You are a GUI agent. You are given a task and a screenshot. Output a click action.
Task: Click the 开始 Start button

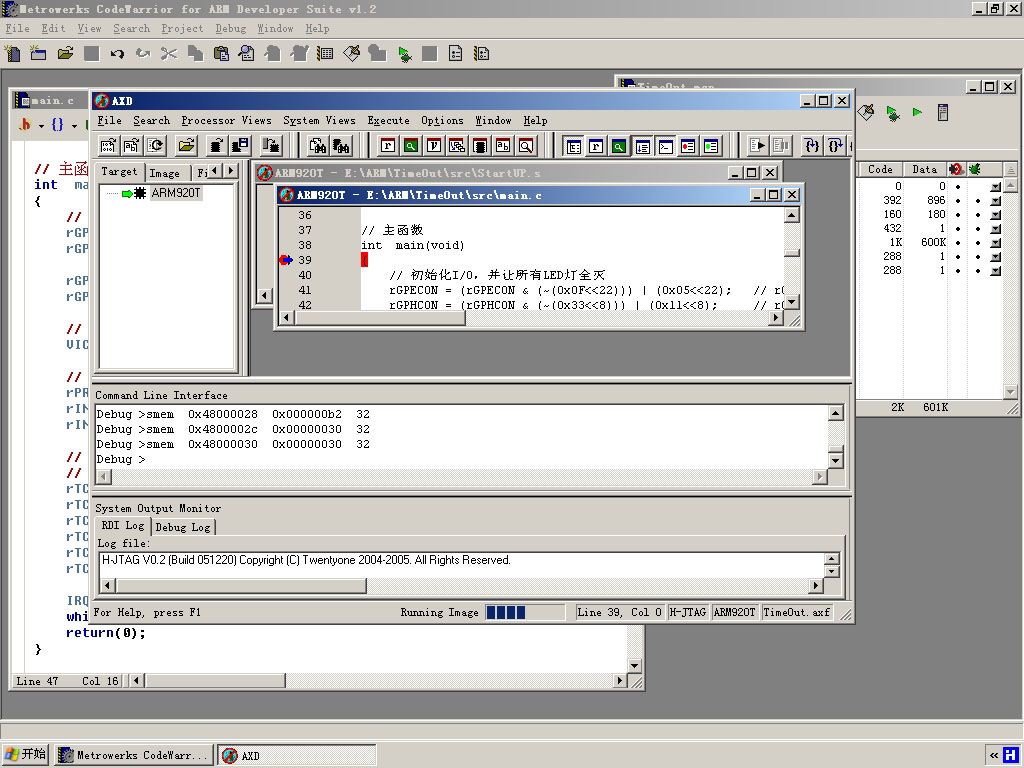tap(26, 755)
